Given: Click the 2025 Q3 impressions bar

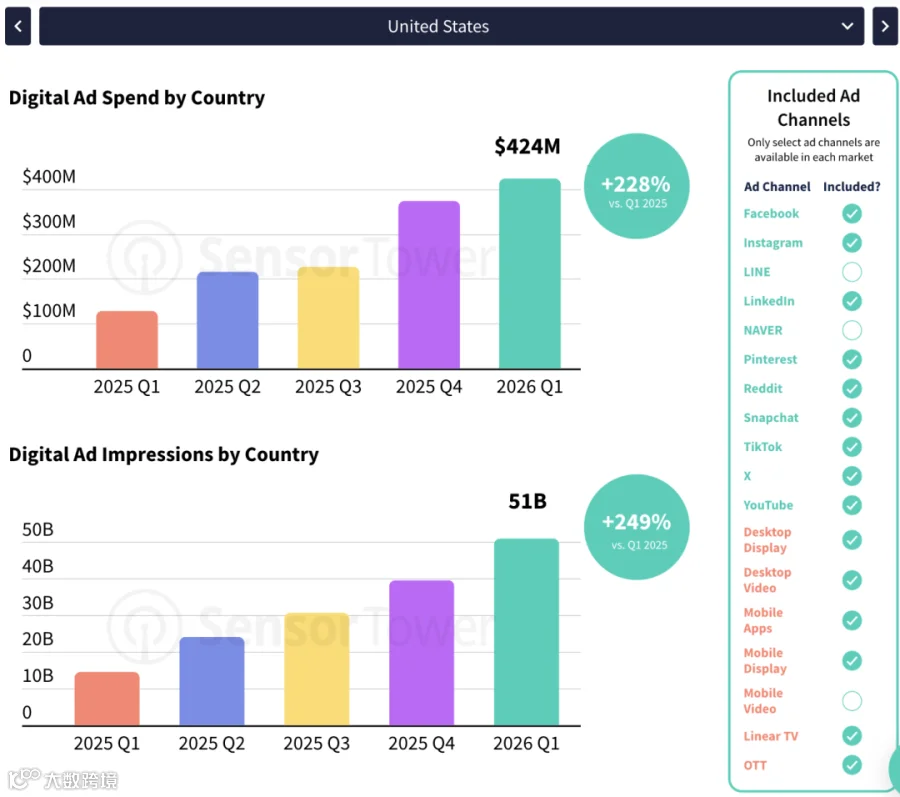Looking at the screenshot, I should click(317, 670).
